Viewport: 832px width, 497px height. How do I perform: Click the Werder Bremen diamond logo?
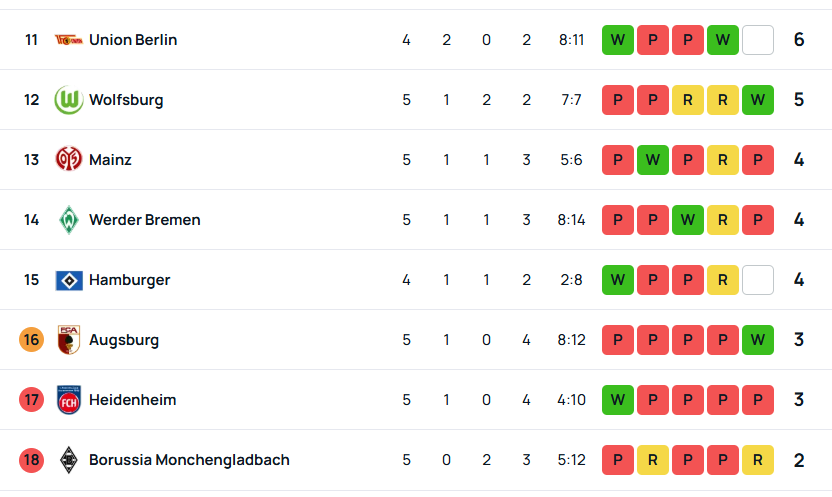click(68, 220)
